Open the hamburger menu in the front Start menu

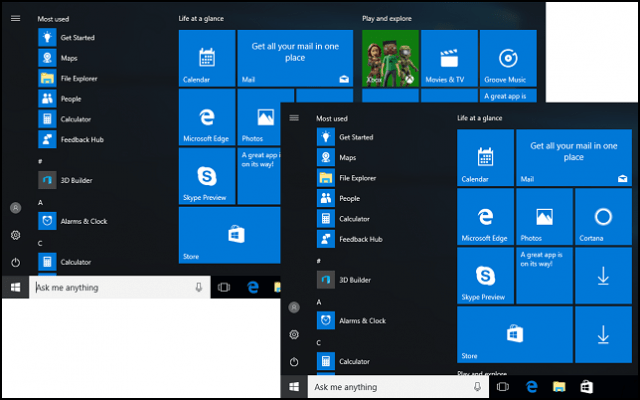pyautogui.click(x=294, y=118)
